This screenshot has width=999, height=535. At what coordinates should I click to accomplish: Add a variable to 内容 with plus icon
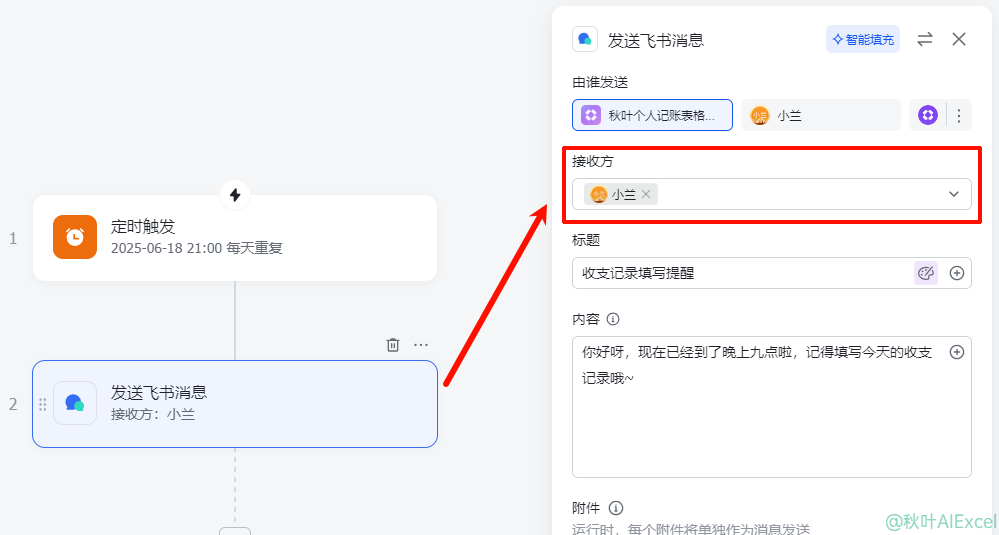pyautogui.click(x=956, y=352)
